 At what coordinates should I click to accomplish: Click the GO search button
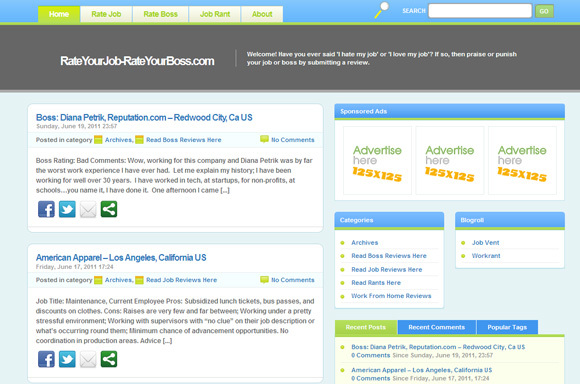(544, 11)
